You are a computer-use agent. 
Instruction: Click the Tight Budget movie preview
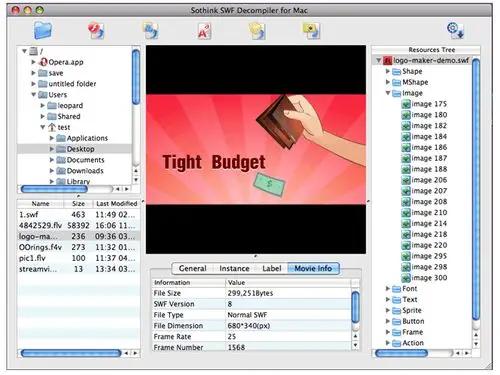click(256, 149)
